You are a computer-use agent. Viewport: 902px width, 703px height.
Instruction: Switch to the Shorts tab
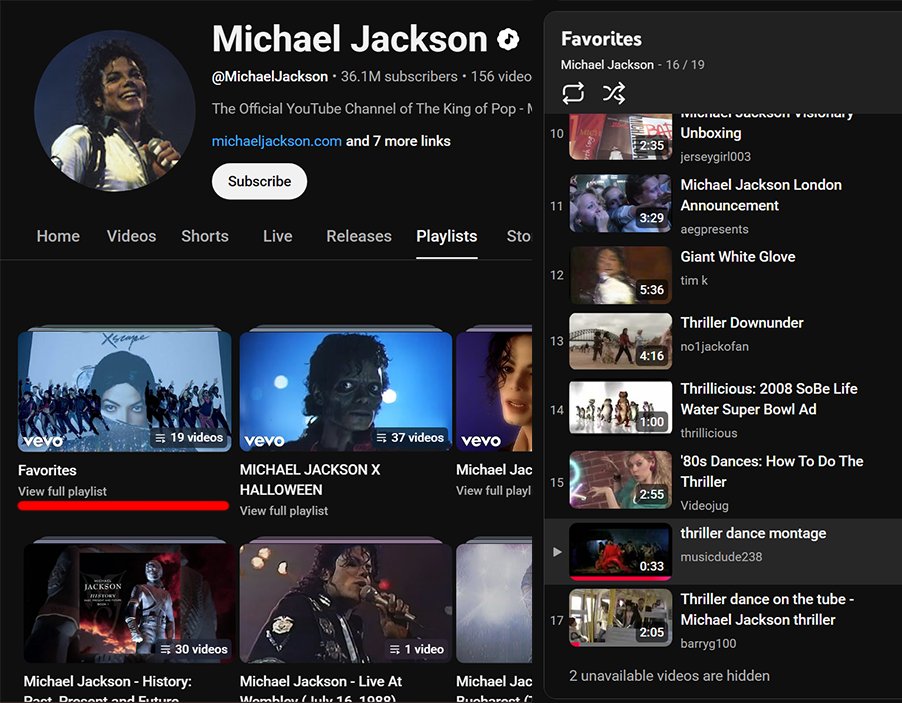[205, 236]
